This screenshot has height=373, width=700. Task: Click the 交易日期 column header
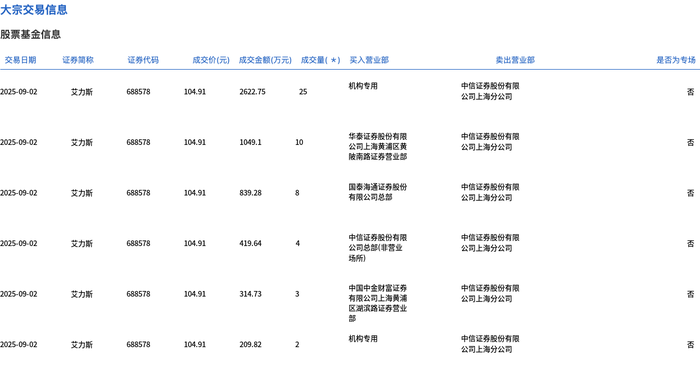20,60
